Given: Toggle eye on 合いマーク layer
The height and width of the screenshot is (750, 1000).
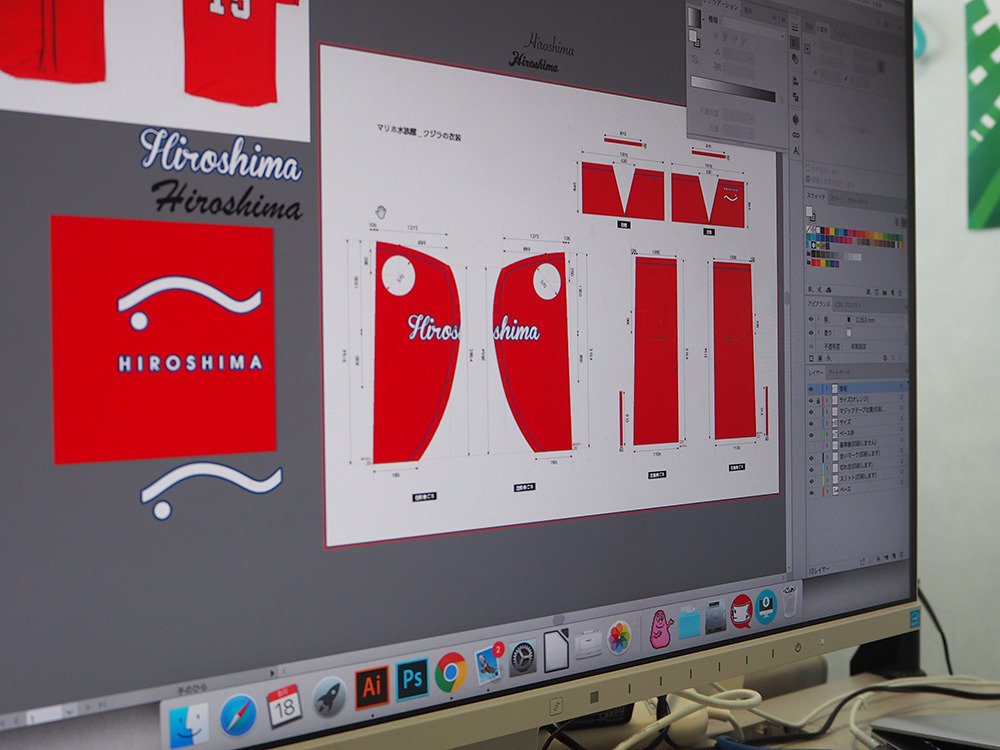Looking at the screenshot, I should click(x=811, y=458).
